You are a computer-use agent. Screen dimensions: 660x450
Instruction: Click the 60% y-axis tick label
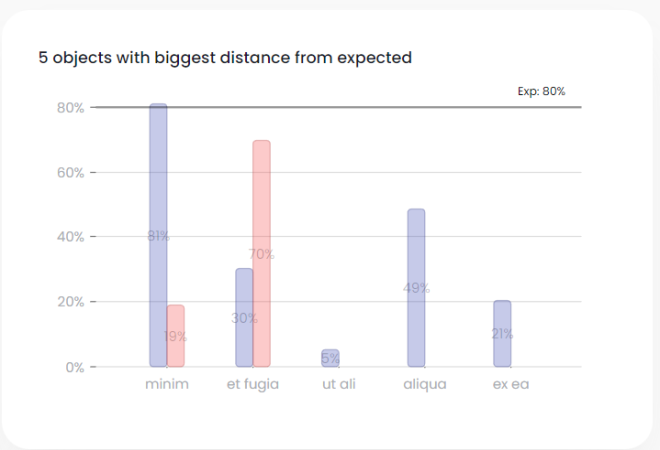pos(70,172)
